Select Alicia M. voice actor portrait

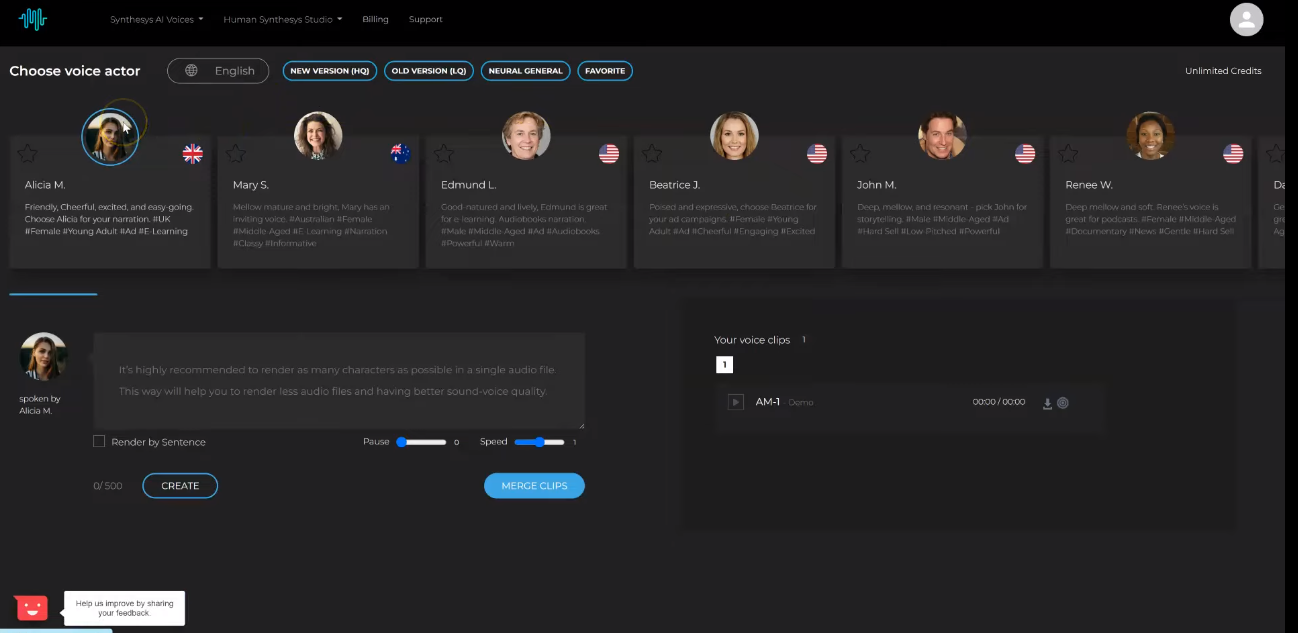point(109,137)
